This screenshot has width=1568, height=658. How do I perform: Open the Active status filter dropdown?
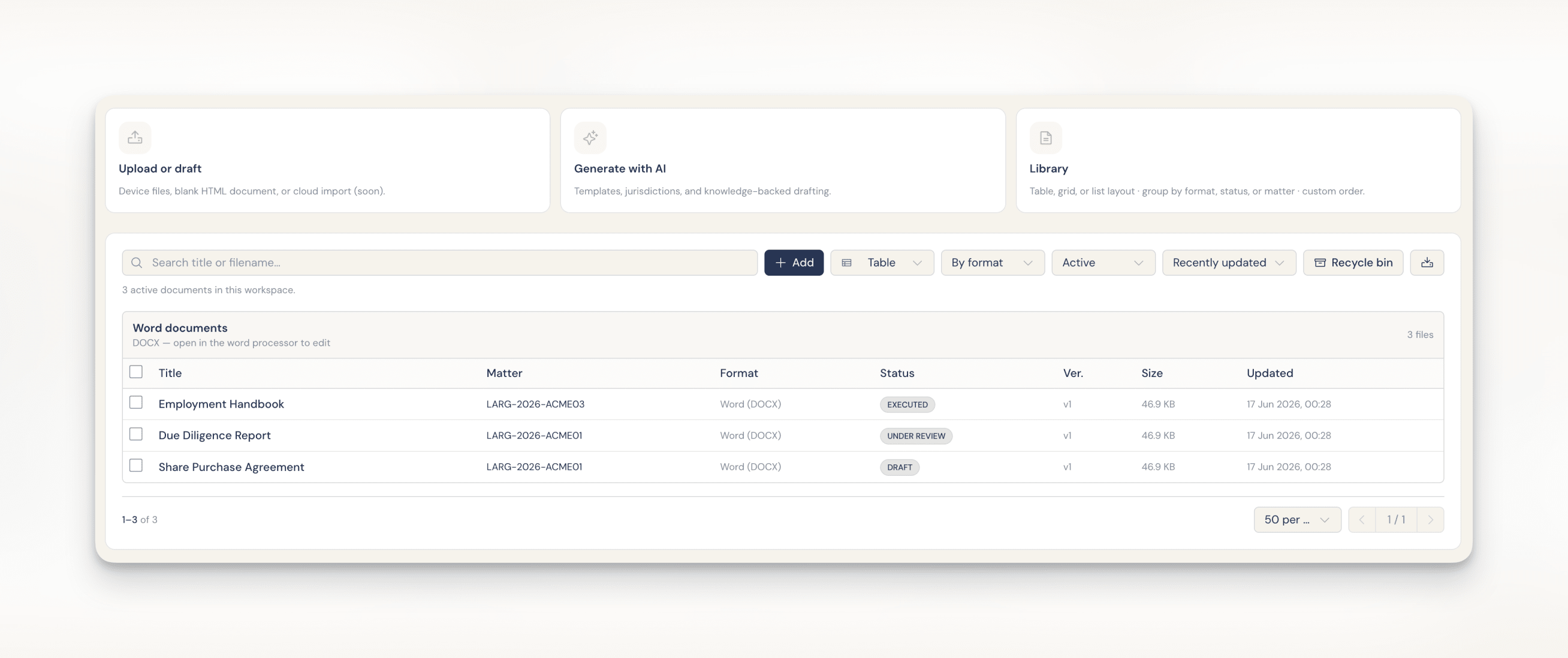tap(1103, 262)
